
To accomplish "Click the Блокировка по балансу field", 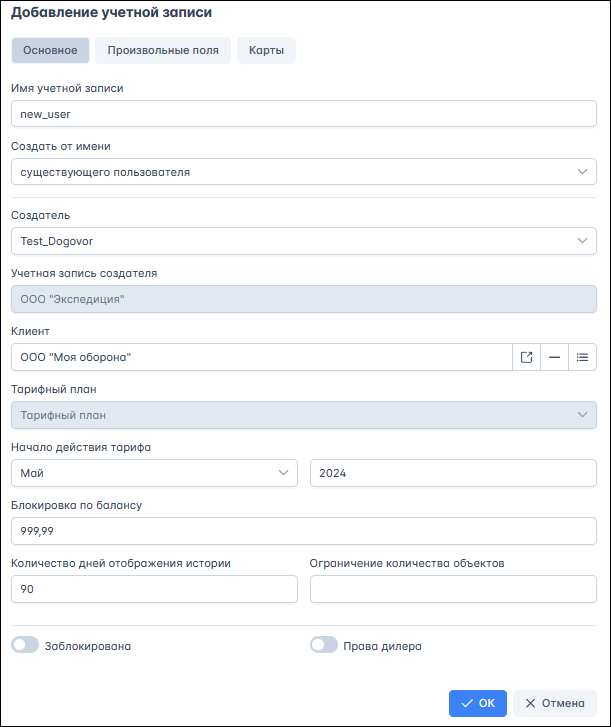I will click(x=304, y=531).
